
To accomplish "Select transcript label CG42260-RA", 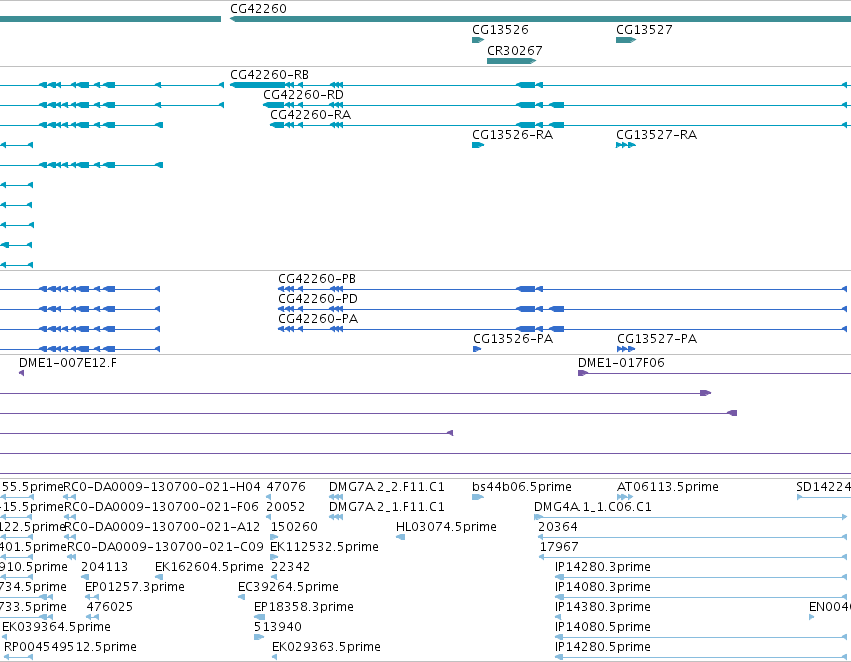I will (310, 115).
